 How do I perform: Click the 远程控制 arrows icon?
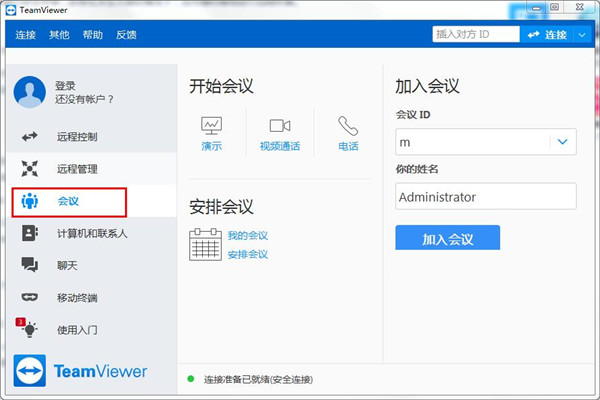click(x=29, y=136)
